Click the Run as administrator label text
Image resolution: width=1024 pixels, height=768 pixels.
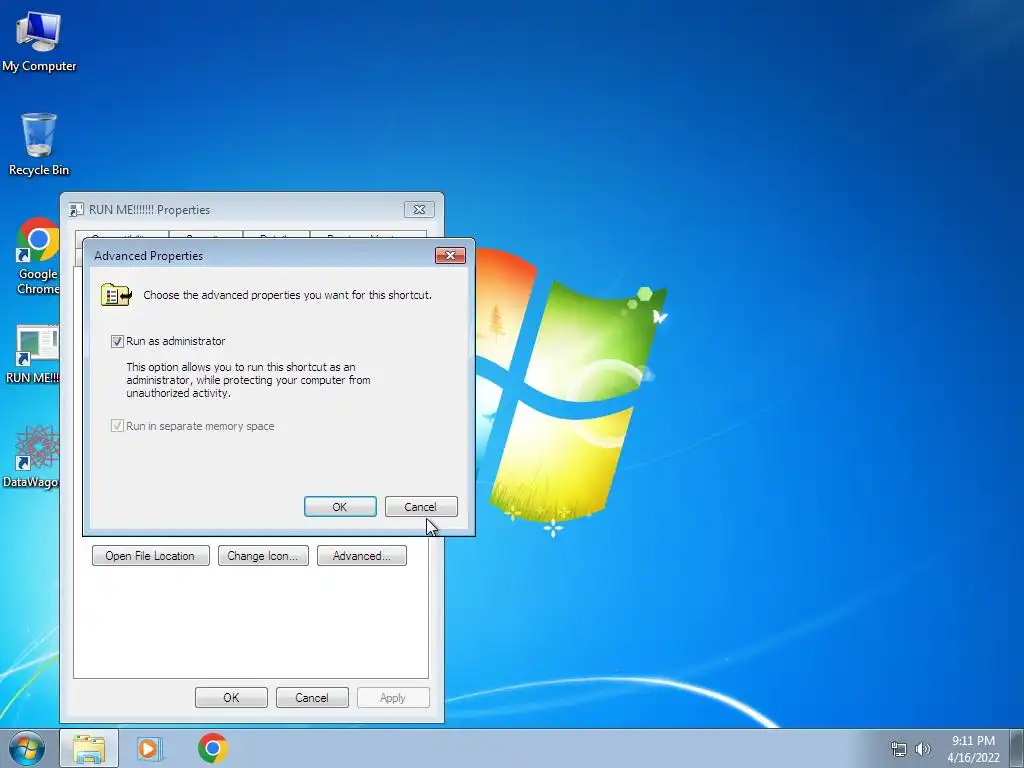[176, 342]
